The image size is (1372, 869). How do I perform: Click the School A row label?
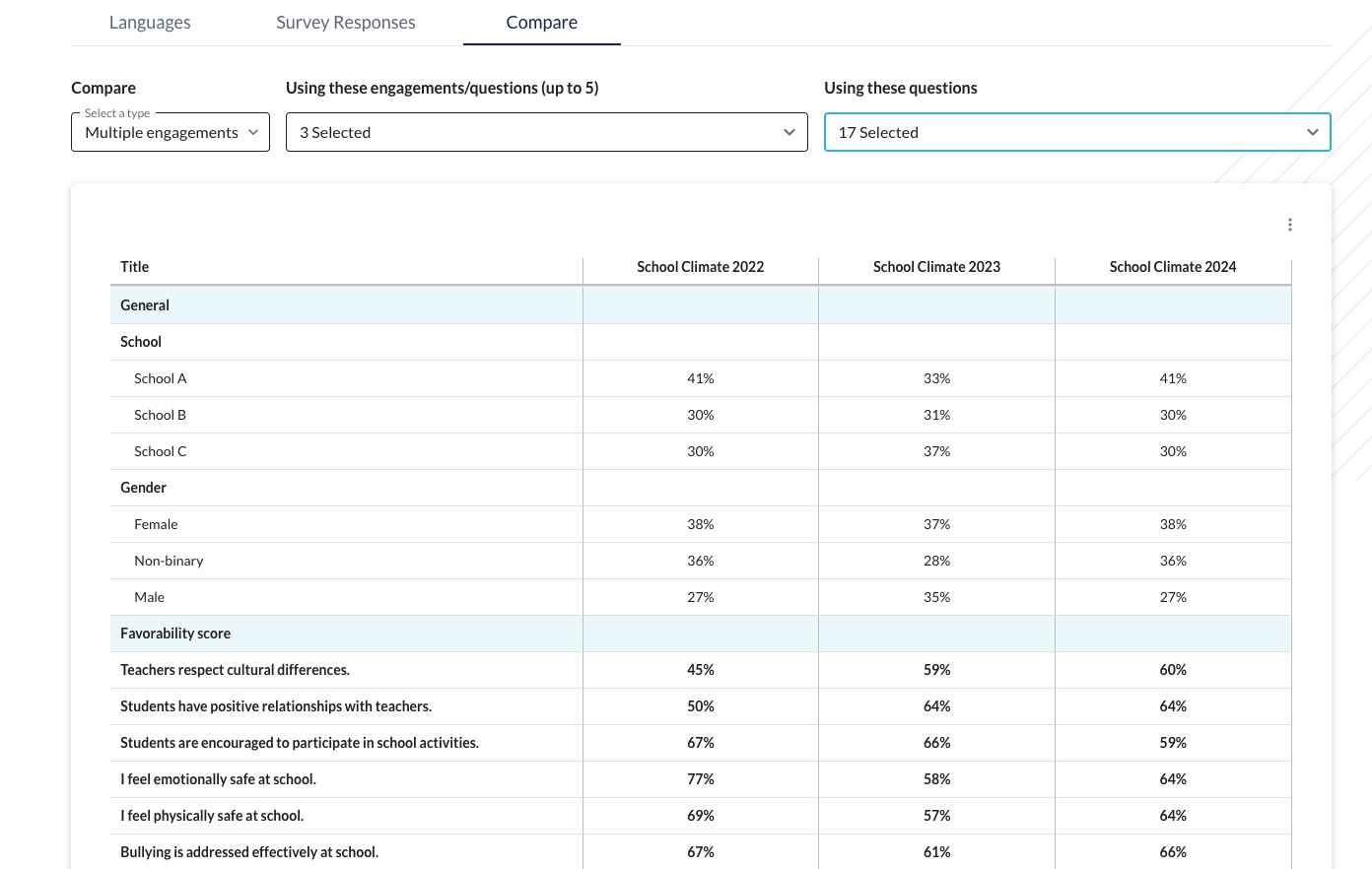pyautogui.click(x=161, y=378)
